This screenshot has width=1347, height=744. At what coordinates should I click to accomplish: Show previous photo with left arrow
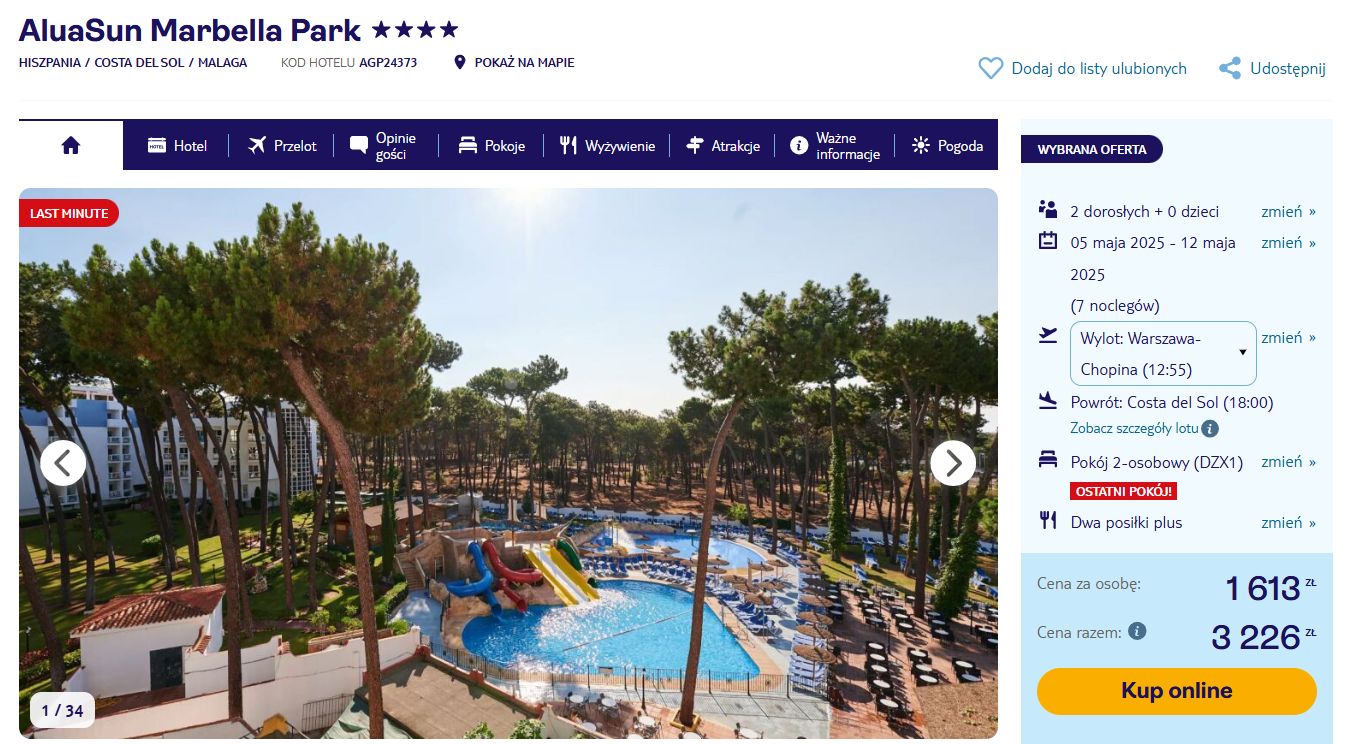[x=63, y=463]
